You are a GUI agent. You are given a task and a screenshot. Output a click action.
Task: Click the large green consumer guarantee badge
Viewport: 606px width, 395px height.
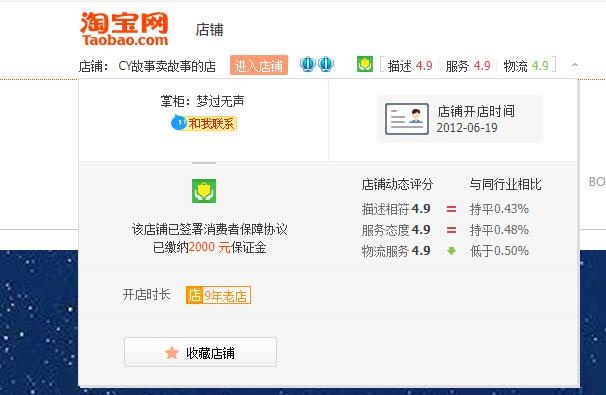coord(204,191)
